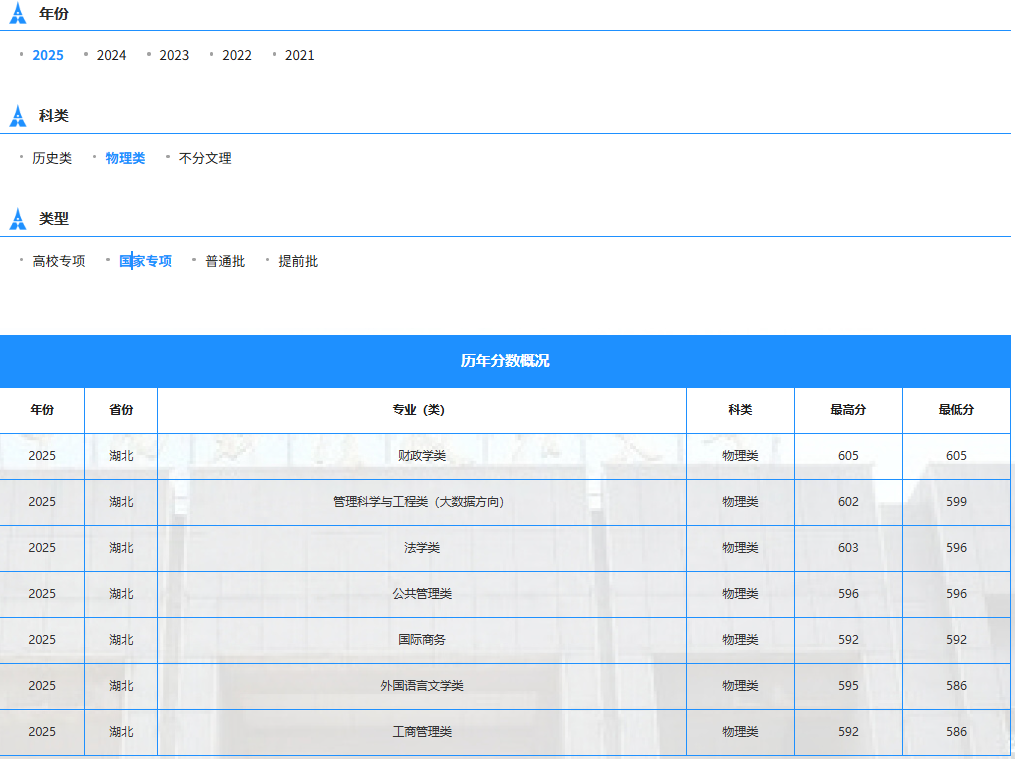Click 法学类 highest score 603
Viewport: 1015px width, 759px height.
point(848,548)
